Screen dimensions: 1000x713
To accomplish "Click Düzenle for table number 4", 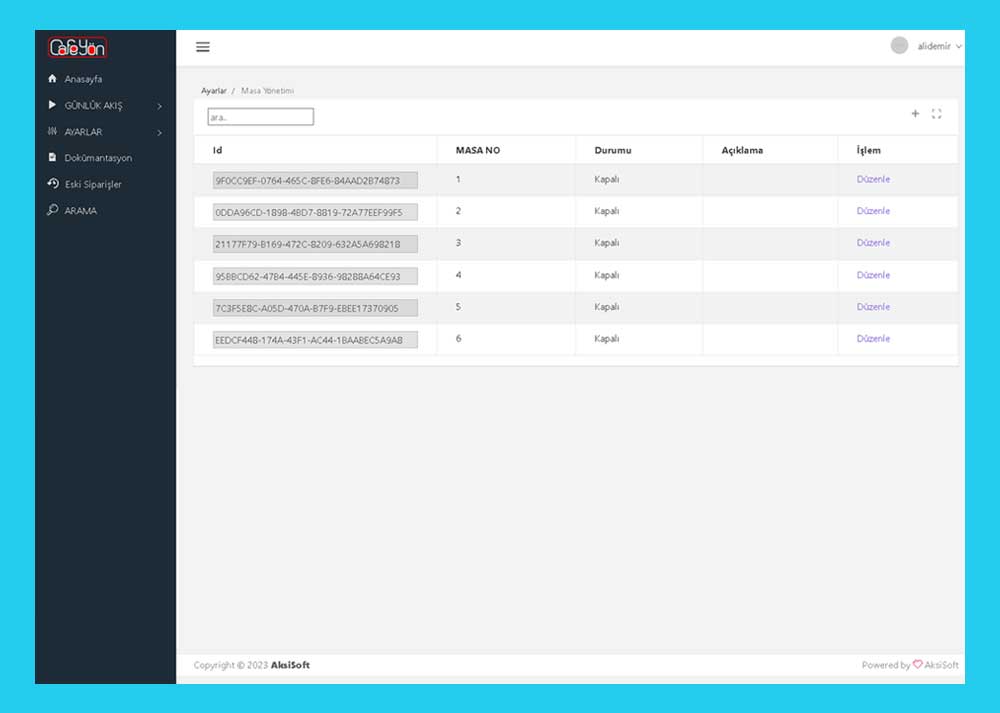I will (x=873, y=275).
